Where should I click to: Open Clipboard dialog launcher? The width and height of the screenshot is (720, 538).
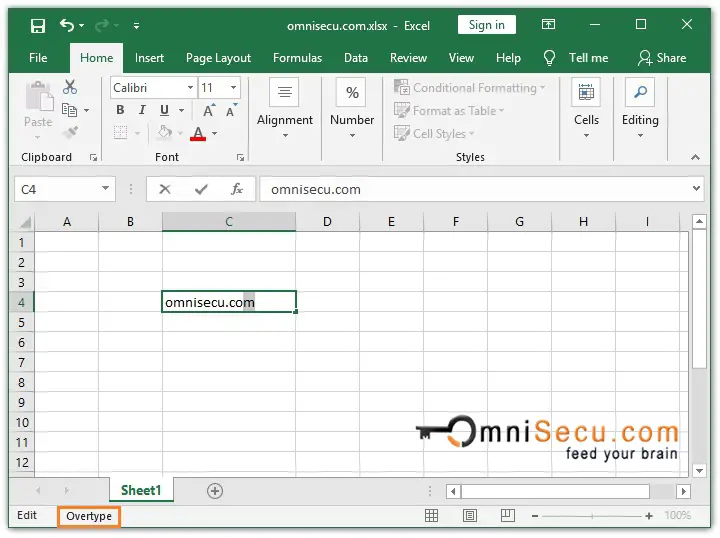tap(94, 158)
